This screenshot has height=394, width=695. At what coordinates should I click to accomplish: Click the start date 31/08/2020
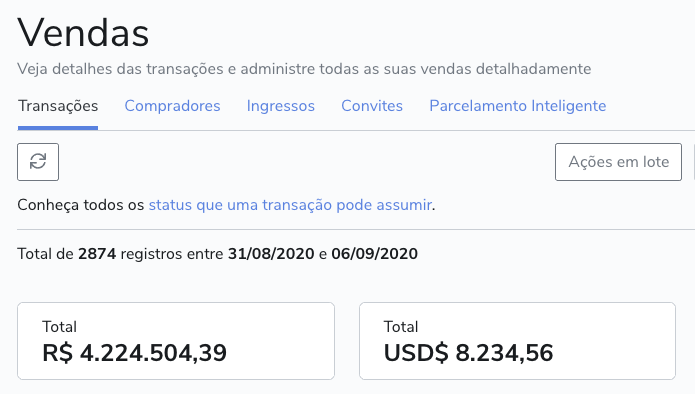coord(271,254)
